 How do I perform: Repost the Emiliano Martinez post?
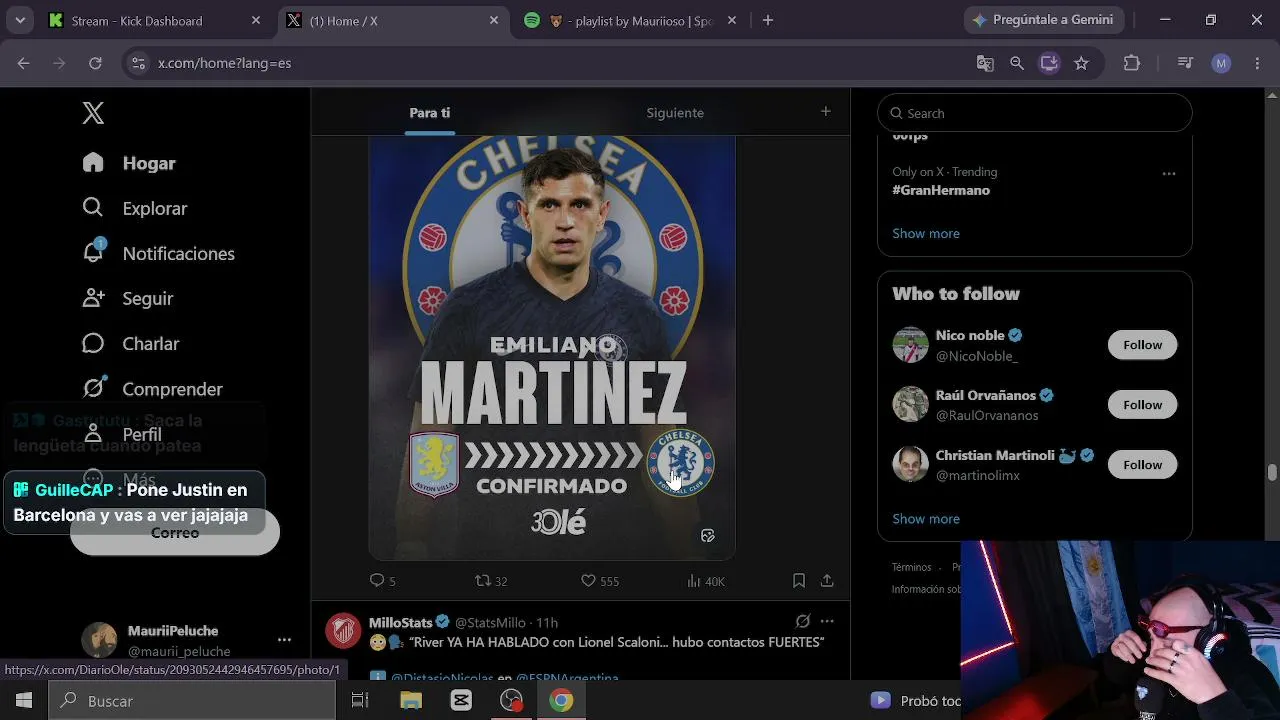point(491,580)
